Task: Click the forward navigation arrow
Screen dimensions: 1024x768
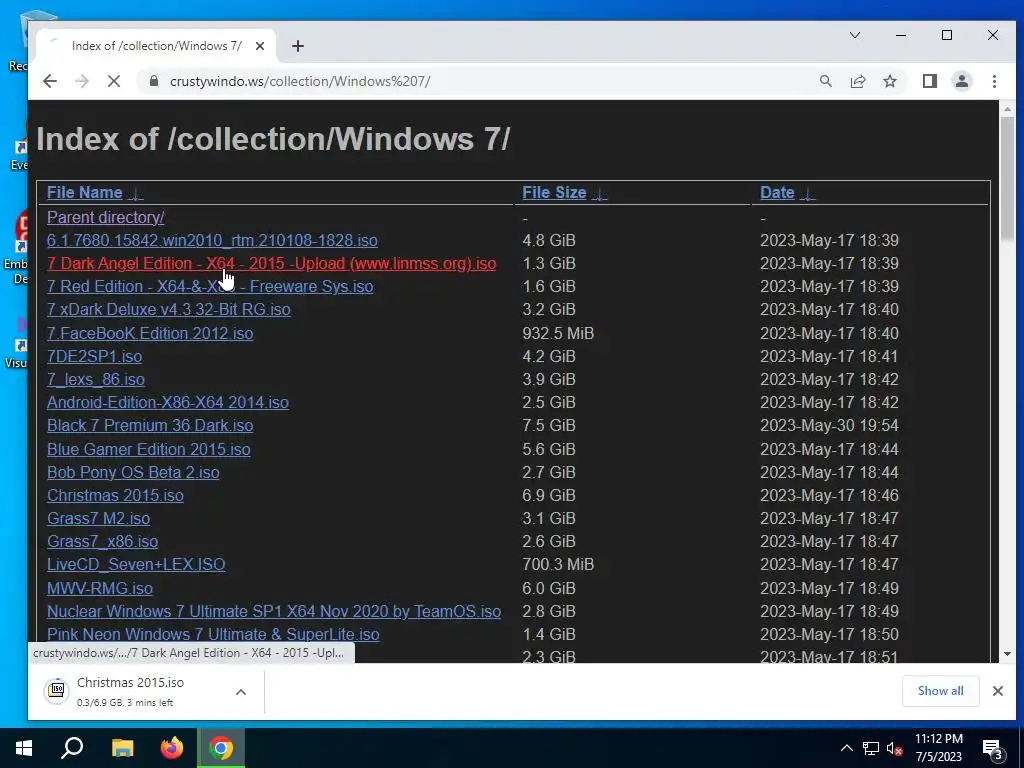Action: [x=82, y=81]
